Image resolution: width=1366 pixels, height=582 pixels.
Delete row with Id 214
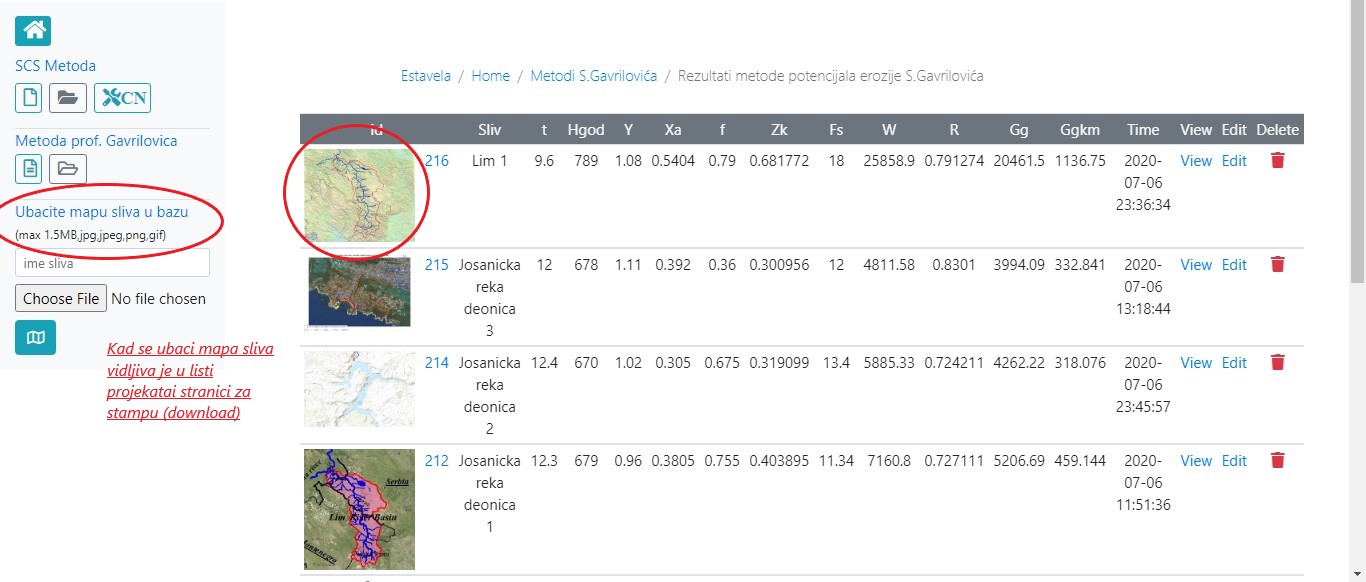(1277, 362)
